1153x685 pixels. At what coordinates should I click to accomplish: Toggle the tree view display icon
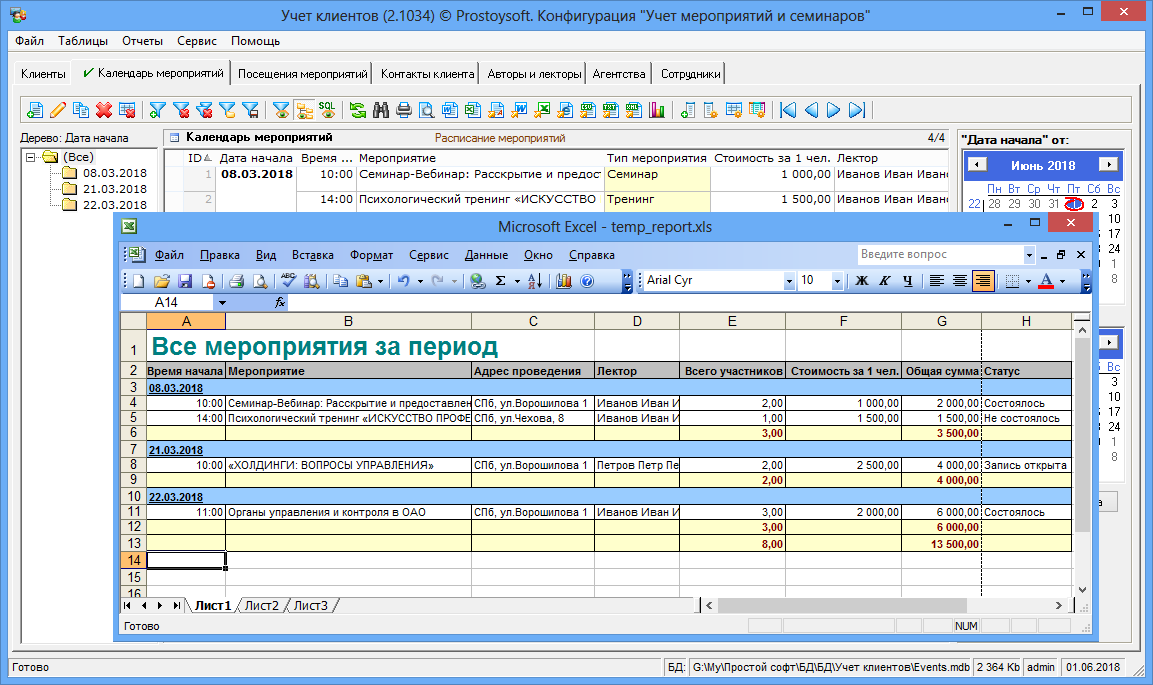click(x=304, y=110)
